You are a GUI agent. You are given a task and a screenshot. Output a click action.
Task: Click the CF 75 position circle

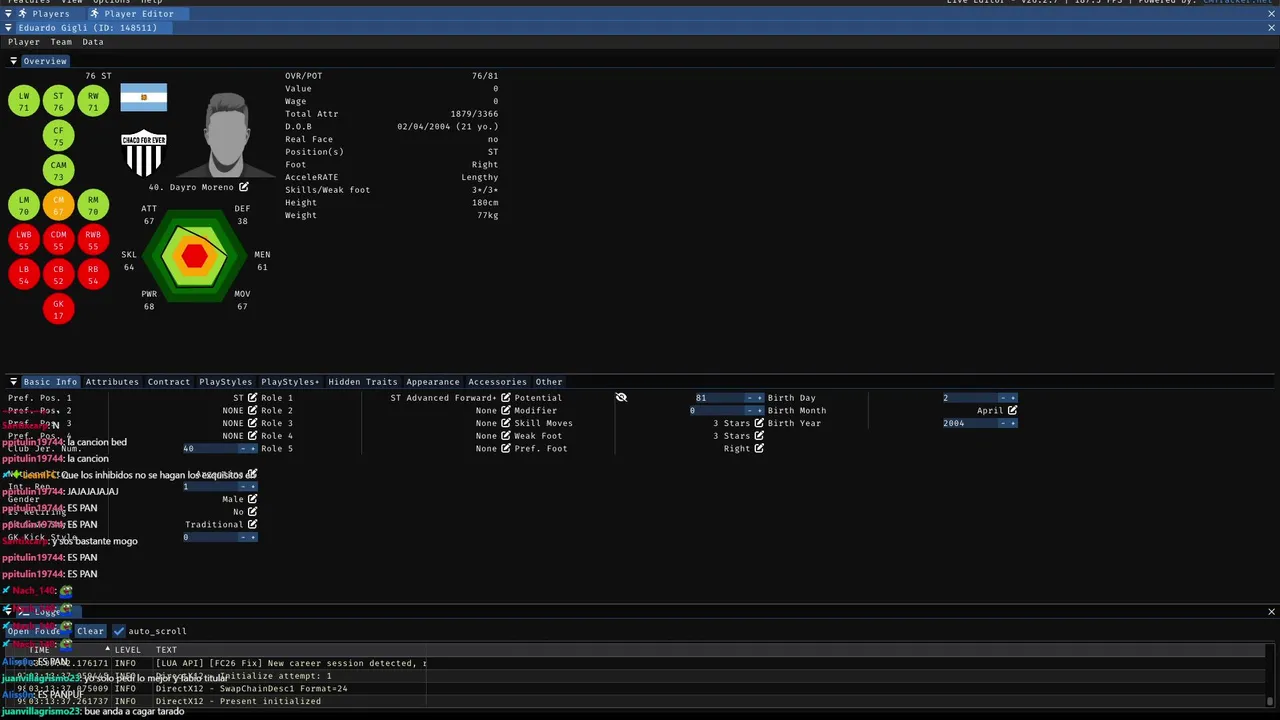[x=58, y=136]
